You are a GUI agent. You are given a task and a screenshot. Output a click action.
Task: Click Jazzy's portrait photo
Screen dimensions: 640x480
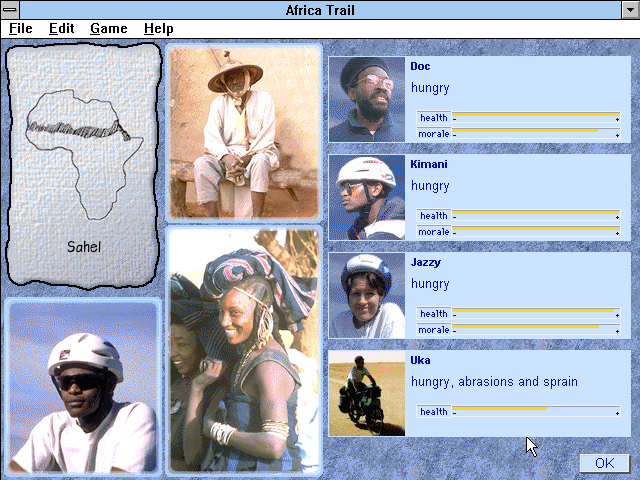(367, 295)
